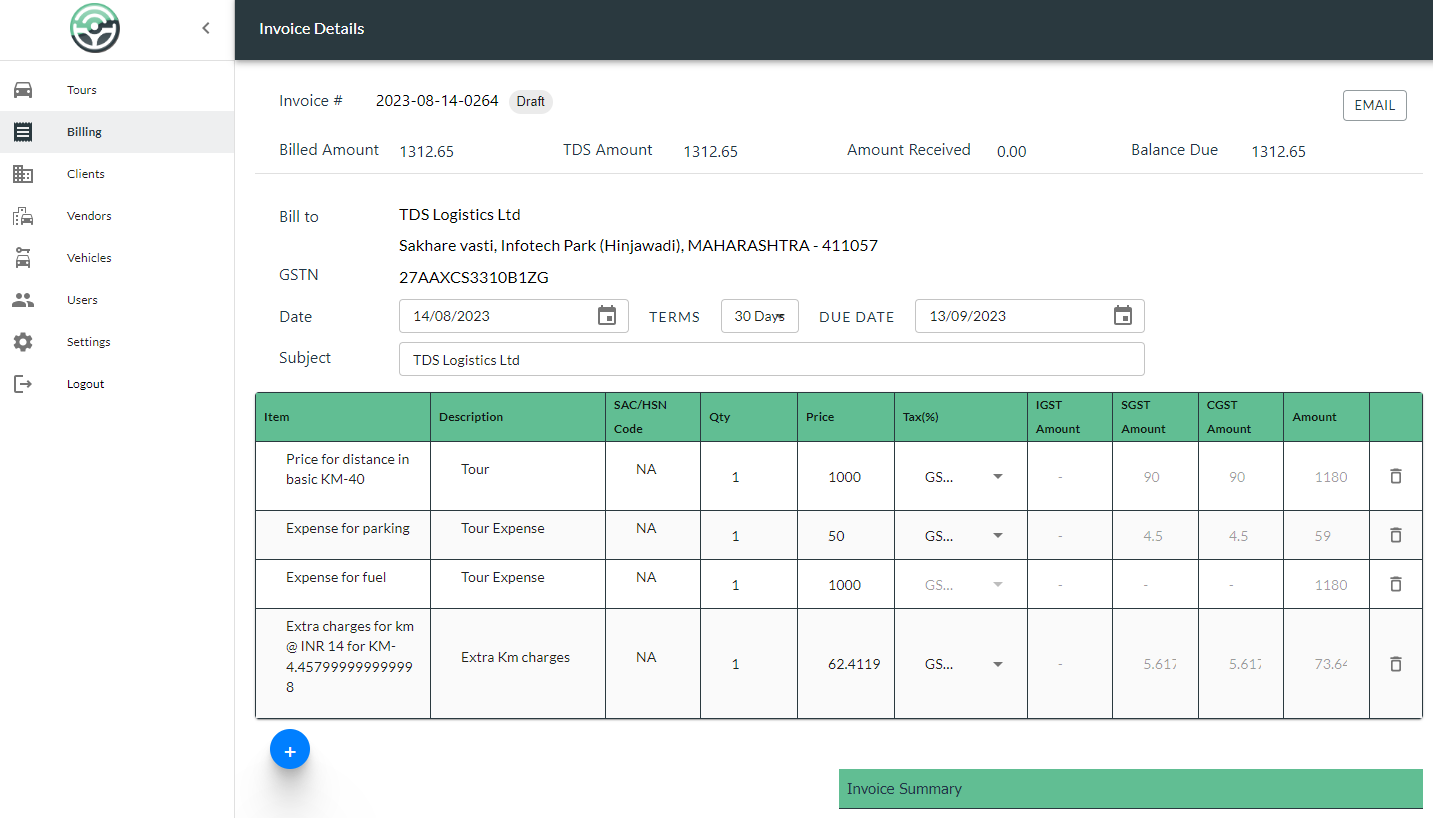
Task: Open the Due Date calendar picker
Action: pos(1123,316)
